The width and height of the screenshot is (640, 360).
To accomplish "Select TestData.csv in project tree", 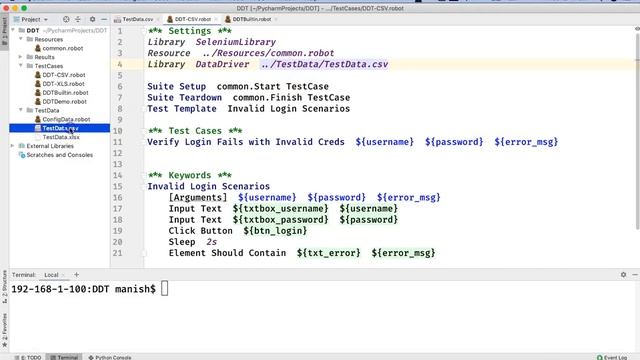I will coord(60,128).
